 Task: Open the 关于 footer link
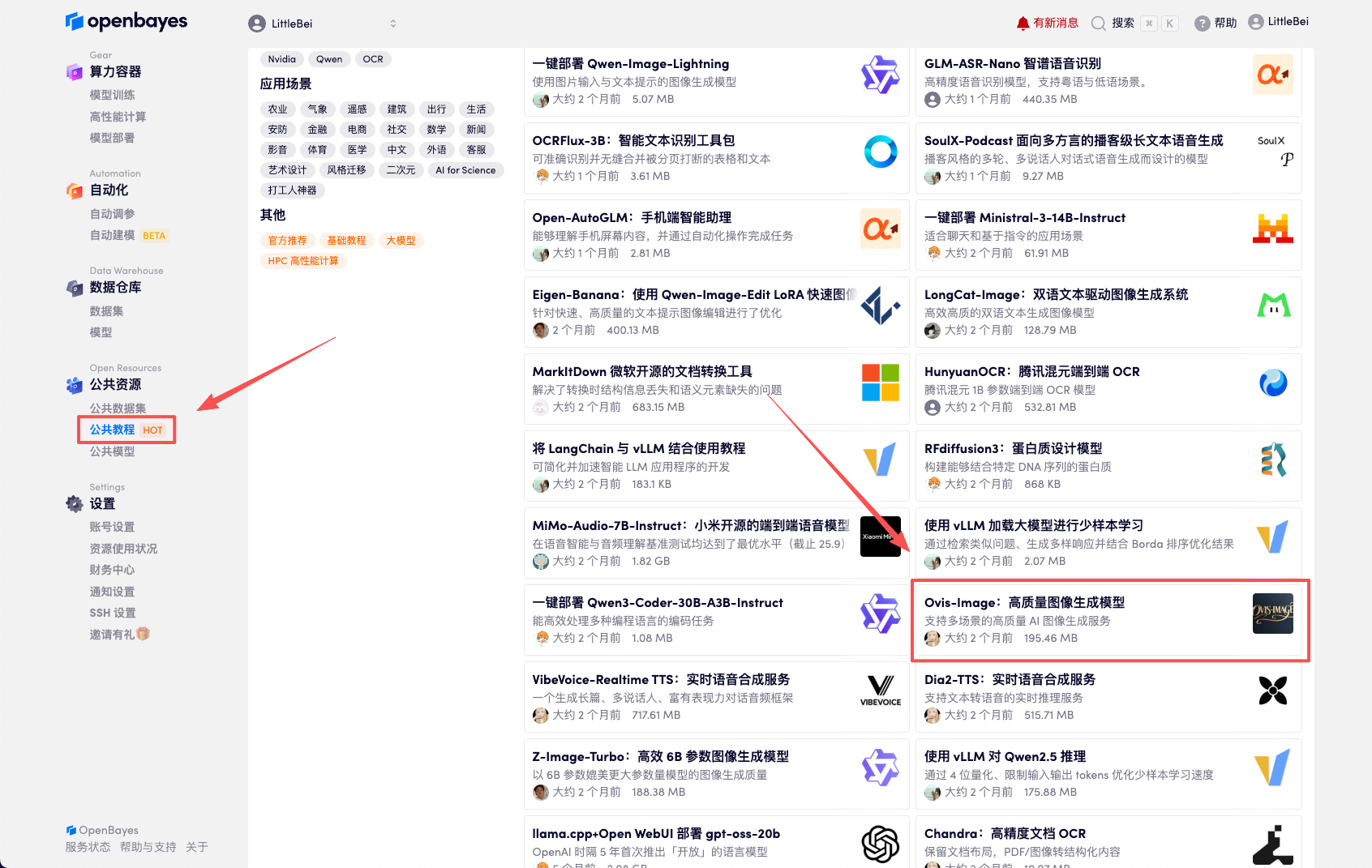[196, 847]
